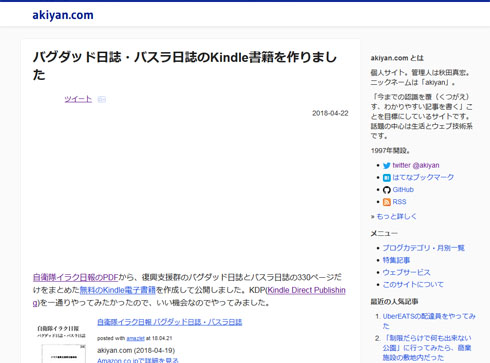490x363 pixels.
Task: Open the このサイトについて menu item
Action: [x=413, y=284]
